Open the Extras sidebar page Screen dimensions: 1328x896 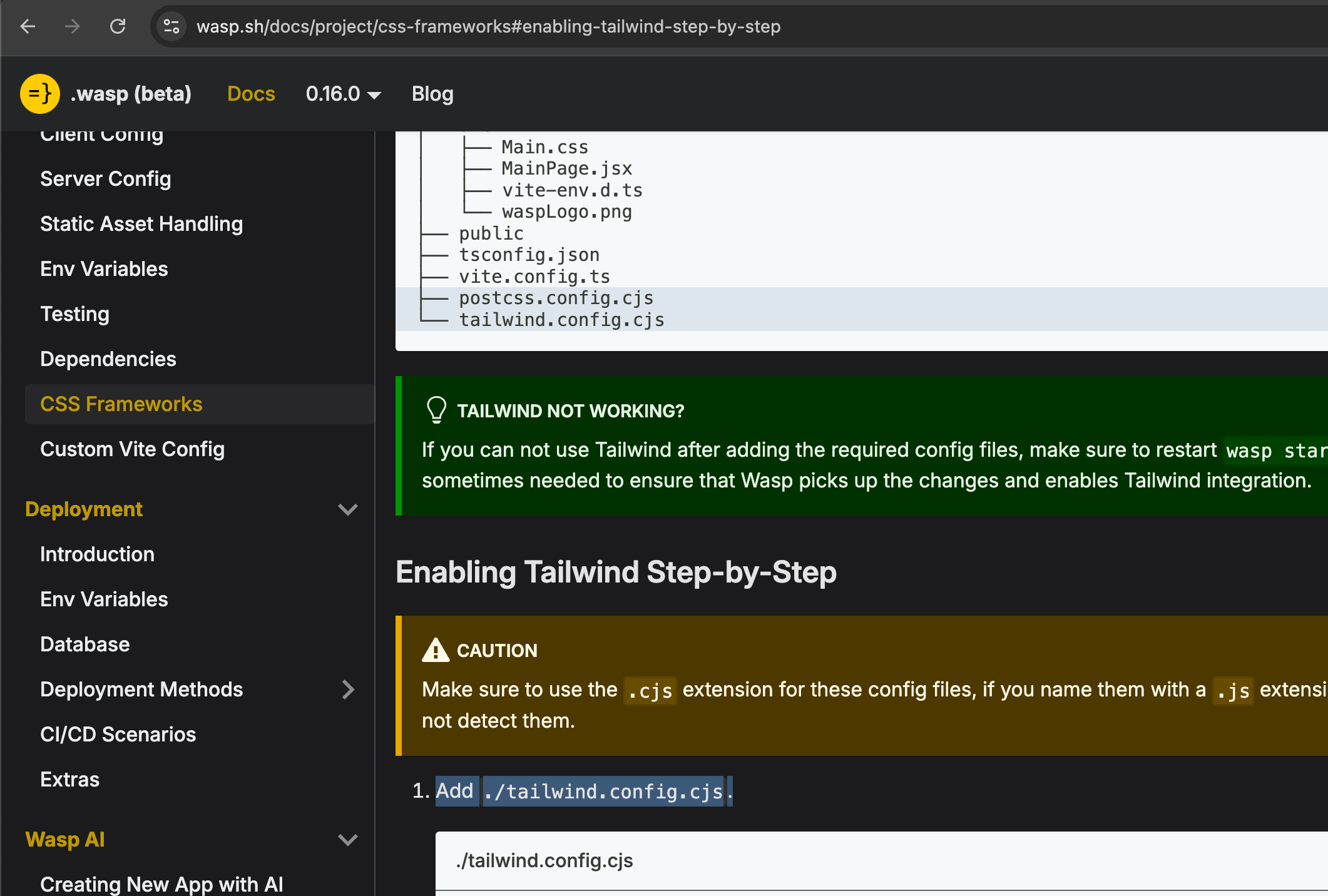coord(69,780)
